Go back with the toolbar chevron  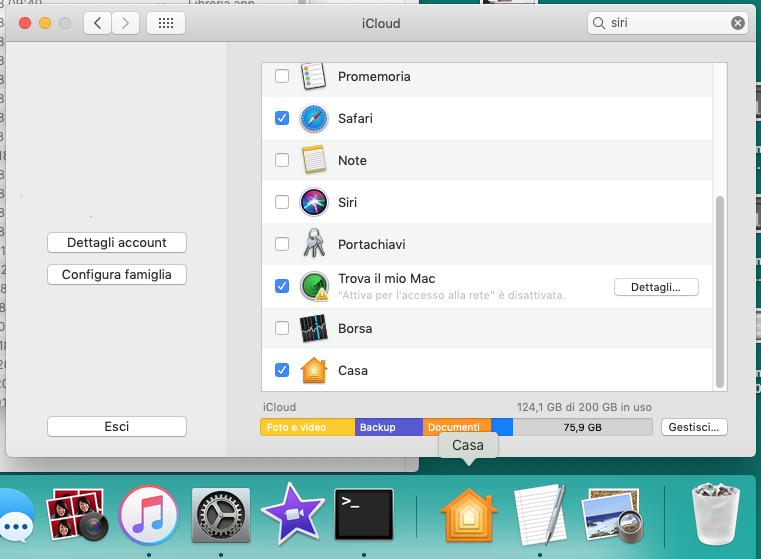[97, 23]
